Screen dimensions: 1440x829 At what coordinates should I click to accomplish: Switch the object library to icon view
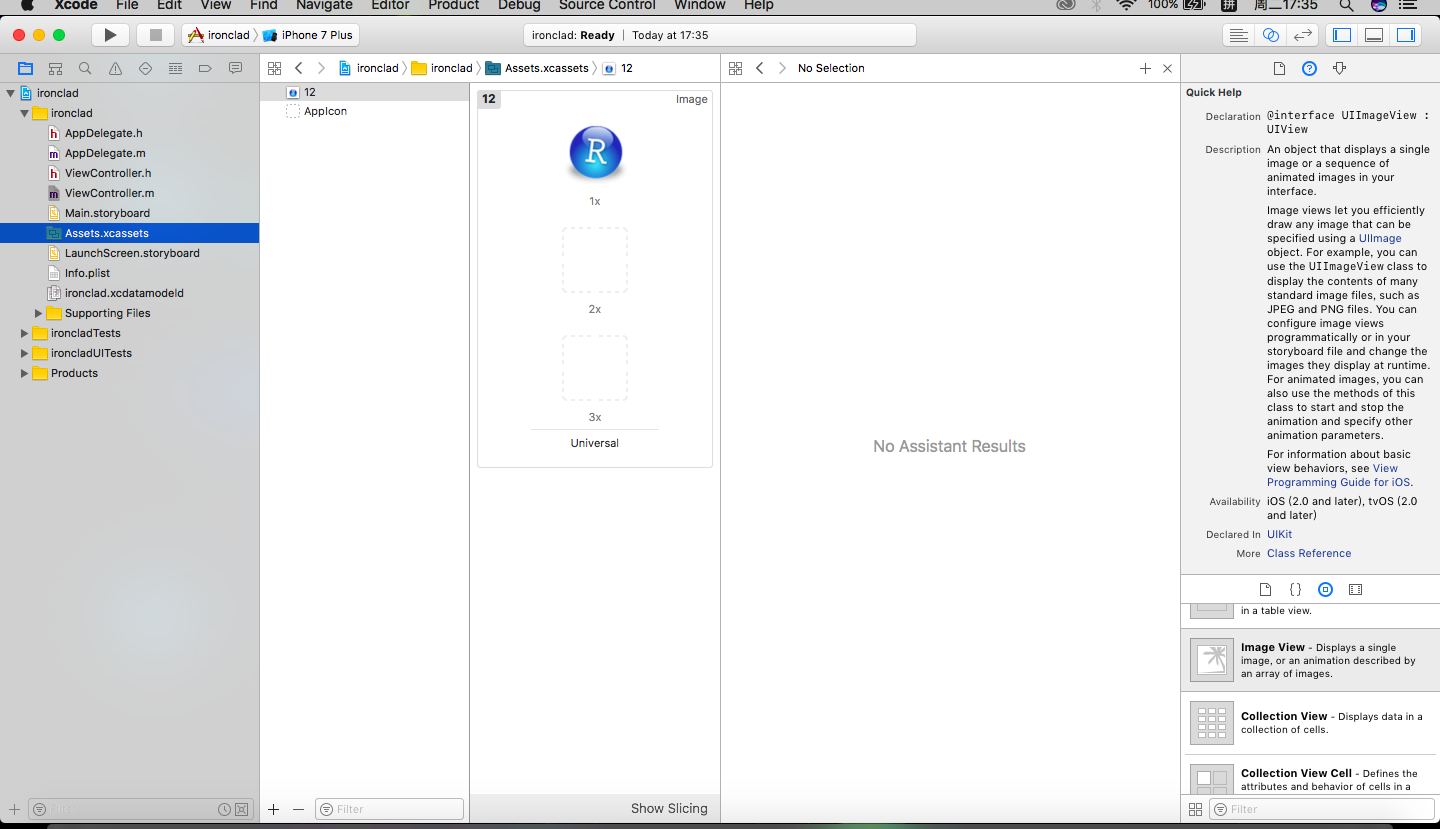pyautogui.click(x=1195, y=809)
